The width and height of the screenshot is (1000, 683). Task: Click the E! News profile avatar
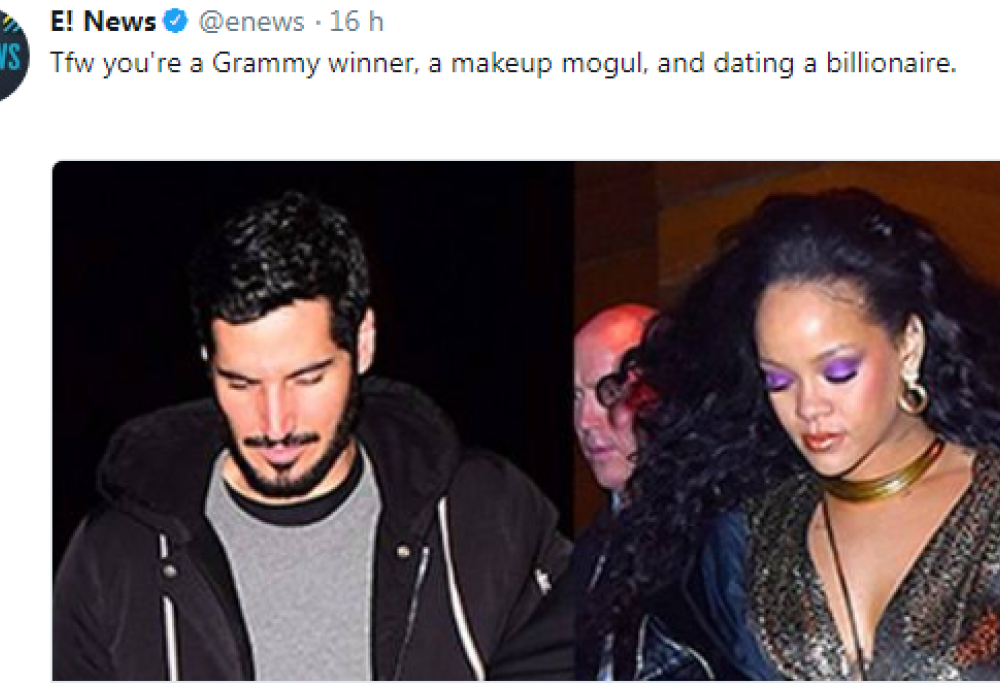pyautogui.click(x=10, y=58)
